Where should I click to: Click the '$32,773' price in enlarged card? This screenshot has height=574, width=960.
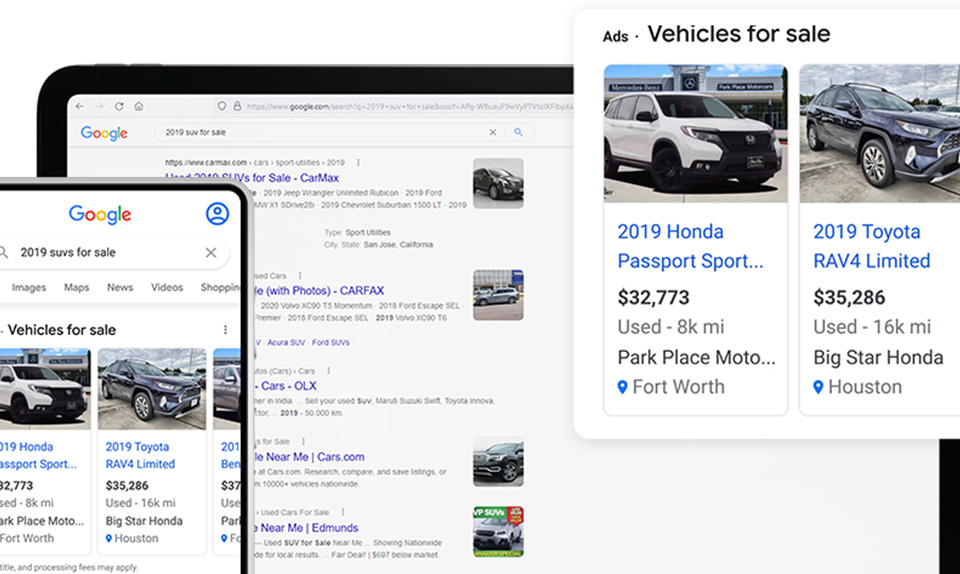(x=653, y=298)
